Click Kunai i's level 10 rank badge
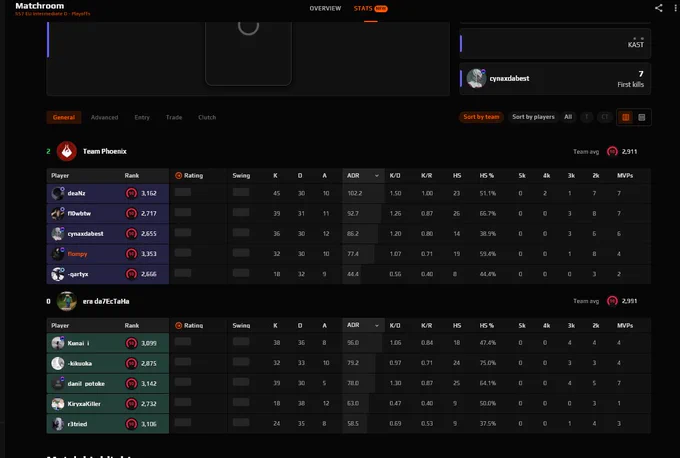The image size is (680, 458). click(x=131, y=343)
